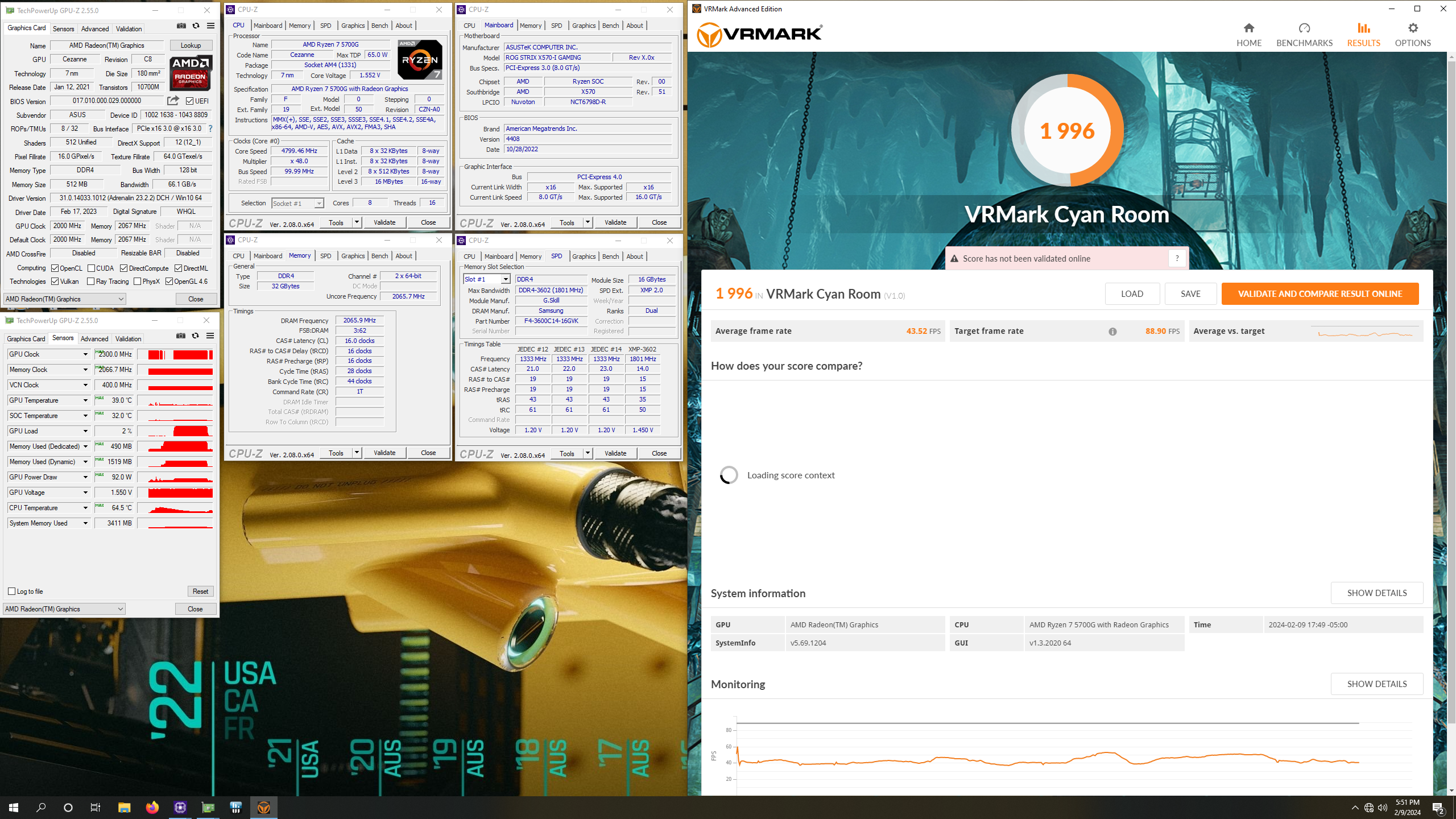The width and height of the screenshot is (1456, 819).
Task: Toggle the PhysX checkbox
Action: pyautogui.click(x=138, y=282)
